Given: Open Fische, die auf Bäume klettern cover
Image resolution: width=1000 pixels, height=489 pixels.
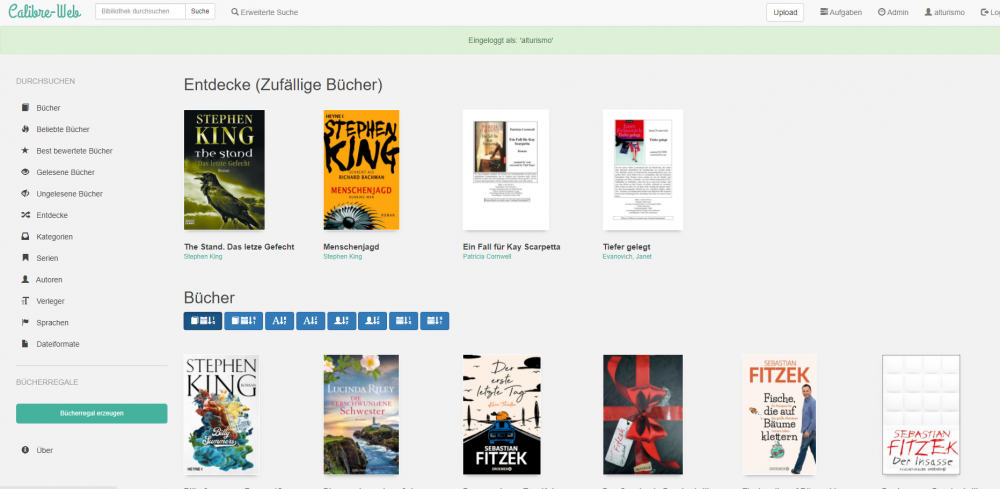Looking at the screenshot, I should [x=779, y=414].
